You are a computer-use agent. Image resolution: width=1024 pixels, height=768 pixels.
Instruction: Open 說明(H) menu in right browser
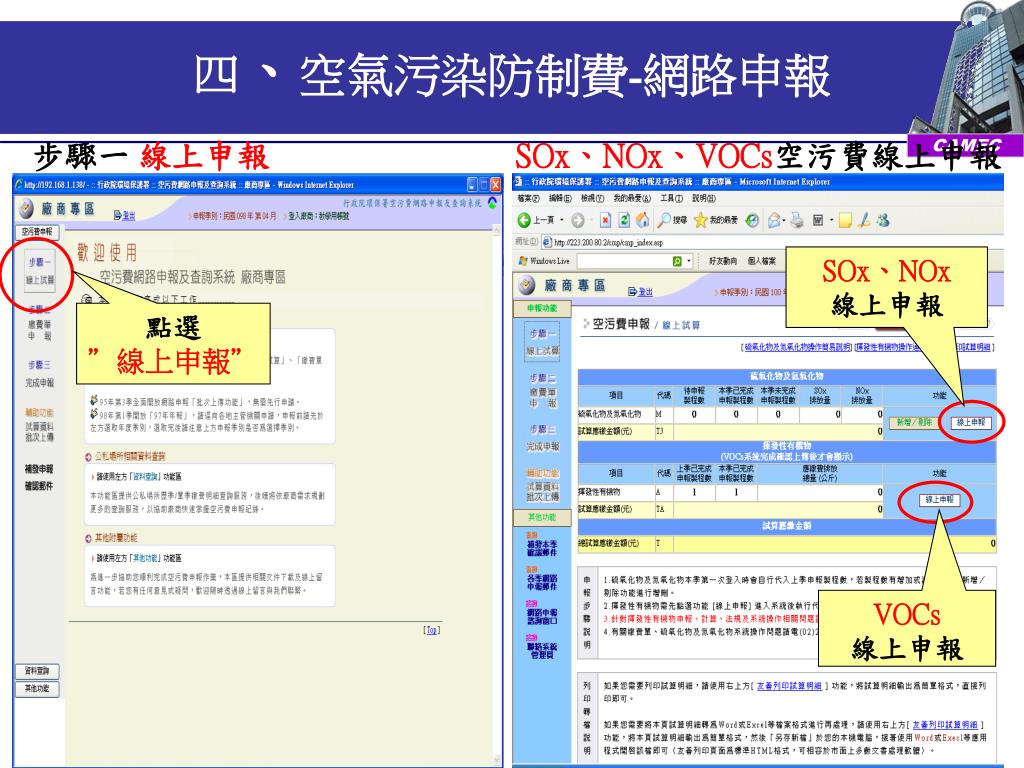coord(703,199)
